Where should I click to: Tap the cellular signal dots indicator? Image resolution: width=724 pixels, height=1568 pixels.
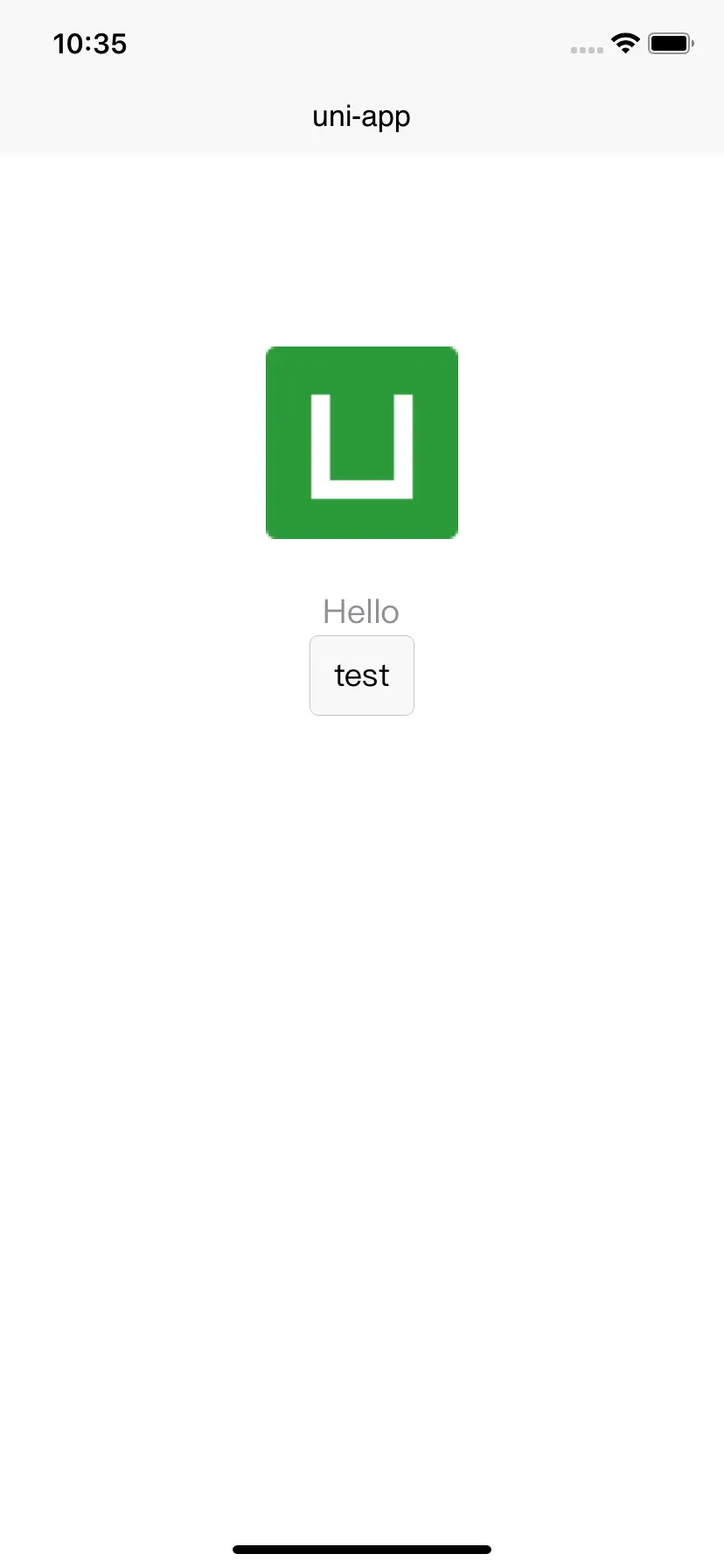click(587, 50)
